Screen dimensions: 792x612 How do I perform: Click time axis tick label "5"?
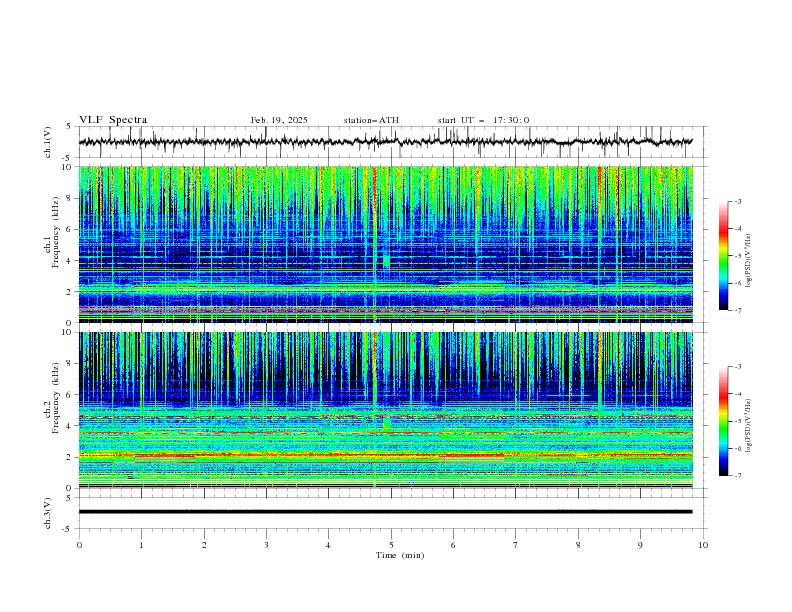click(x=391, y=545)
